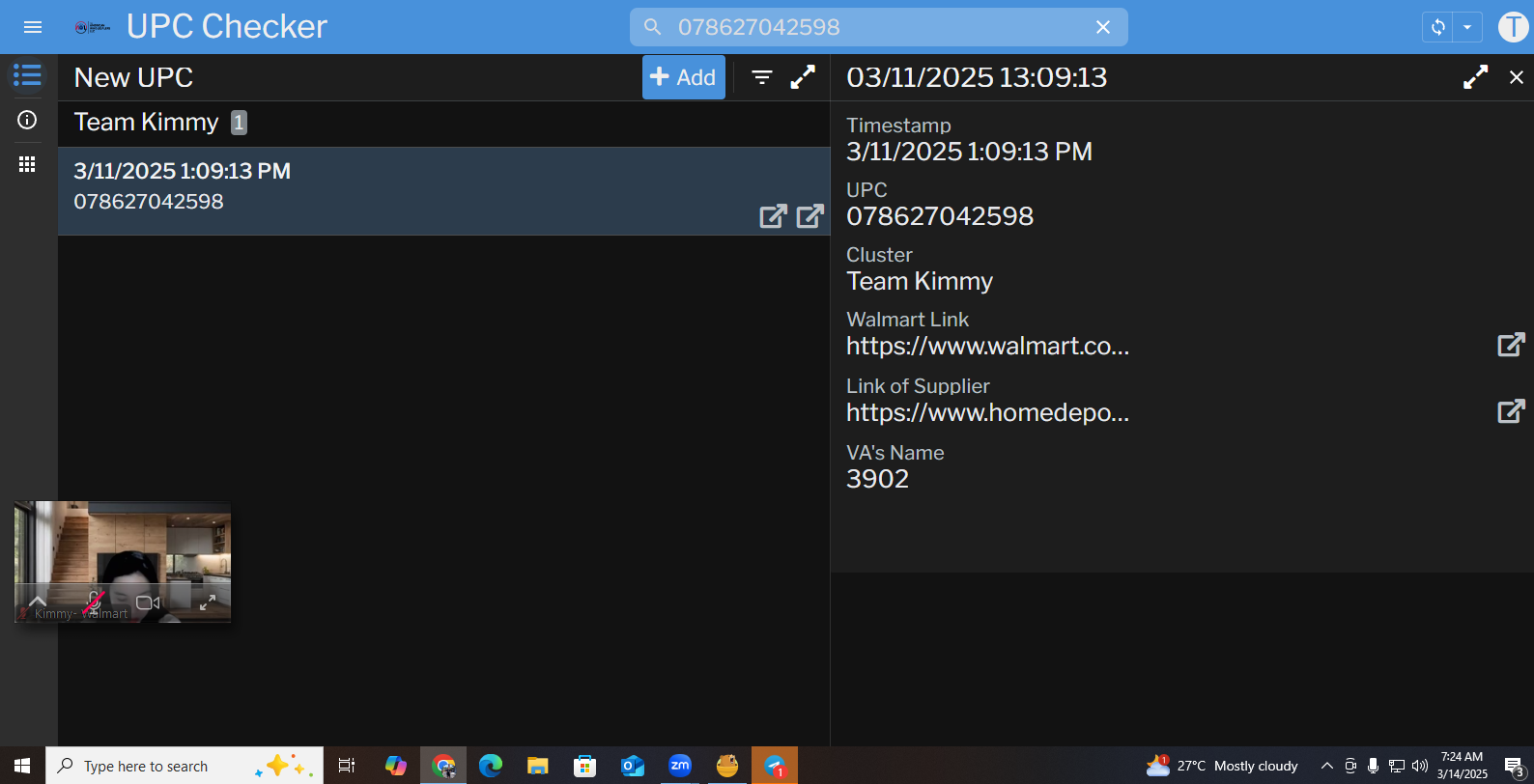Toggle the camera in the Zoom thumbnail
1534x784 pixels.
(x=148, y=602)
